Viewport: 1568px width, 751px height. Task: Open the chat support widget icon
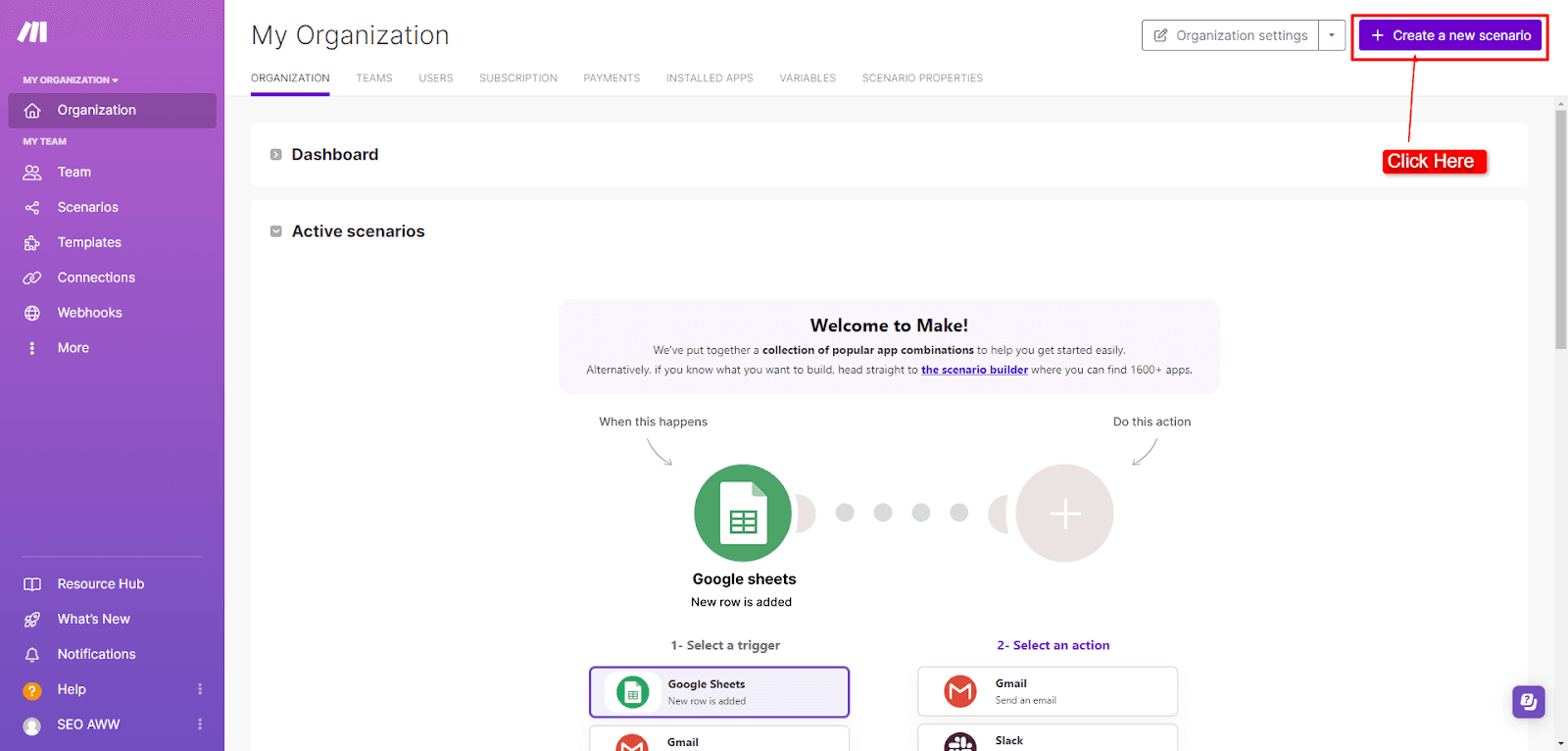point(1529,701)
